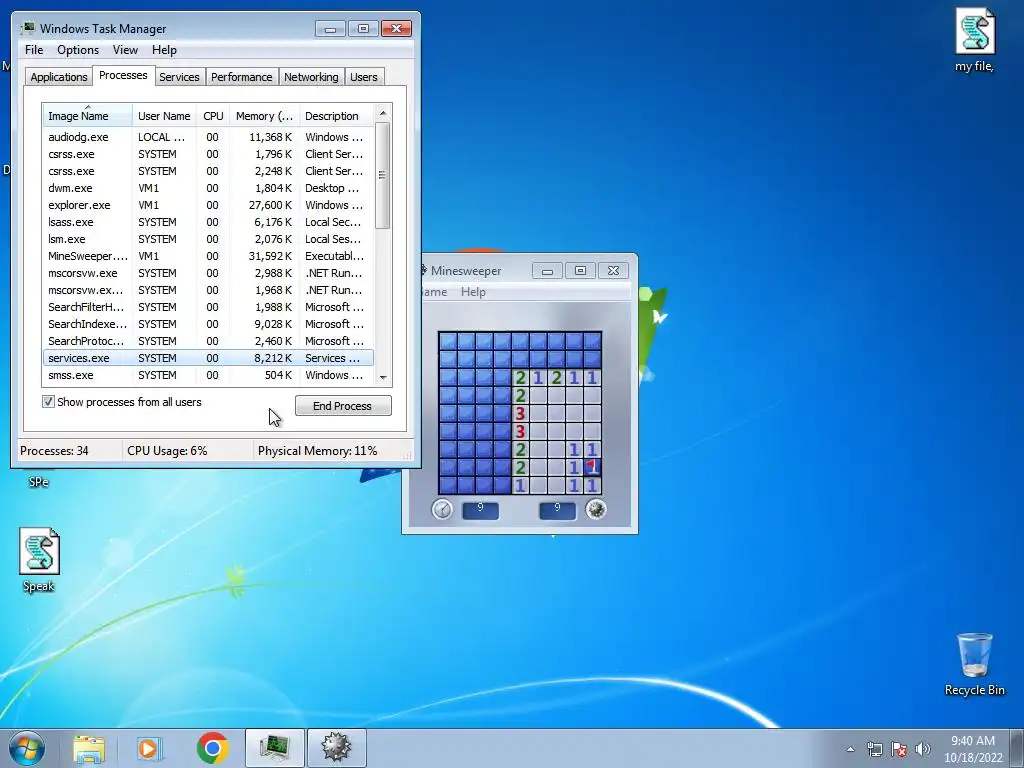The width and height of the screenshot is (1024, 768).
Task: Click the 27,600 K memory value
Action: pyautogui.click(x=270, y=205)
